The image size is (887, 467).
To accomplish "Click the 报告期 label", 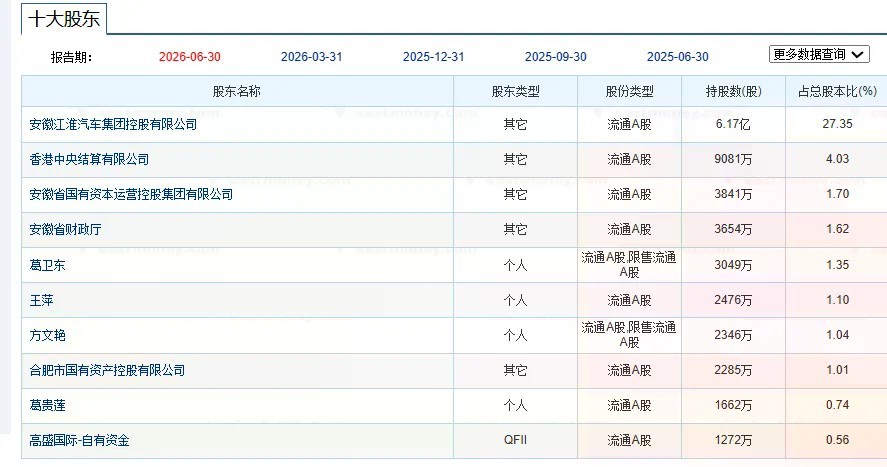I will 71,57.
